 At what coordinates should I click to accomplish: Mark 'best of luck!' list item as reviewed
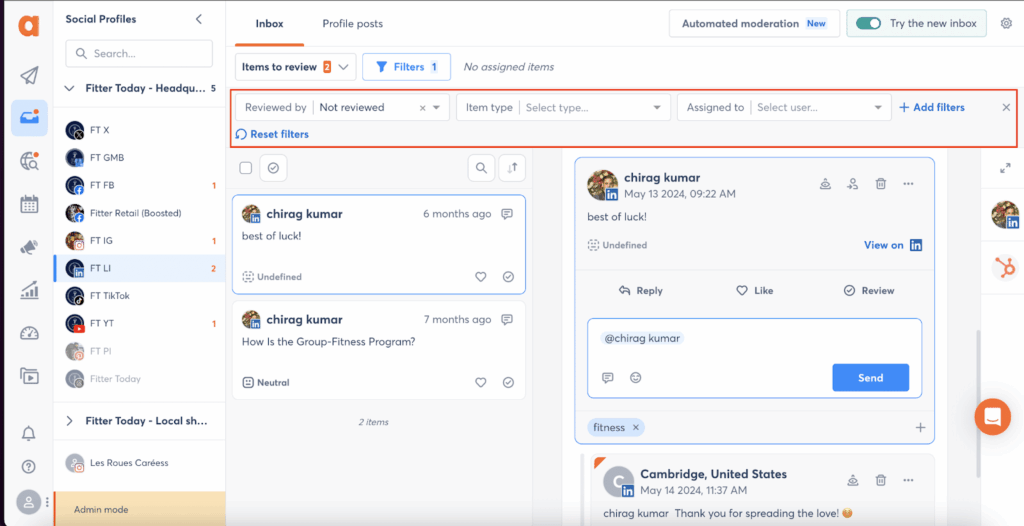click(x=509, y=277)
